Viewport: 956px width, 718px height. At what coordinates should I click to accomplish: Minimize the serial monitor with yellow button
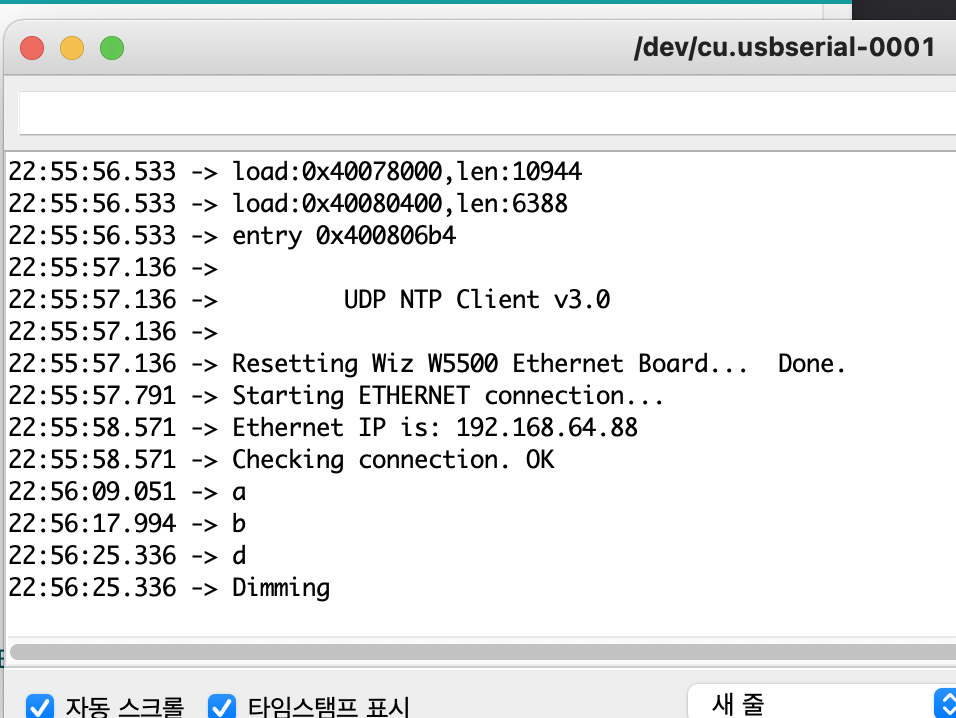(72, 48)
